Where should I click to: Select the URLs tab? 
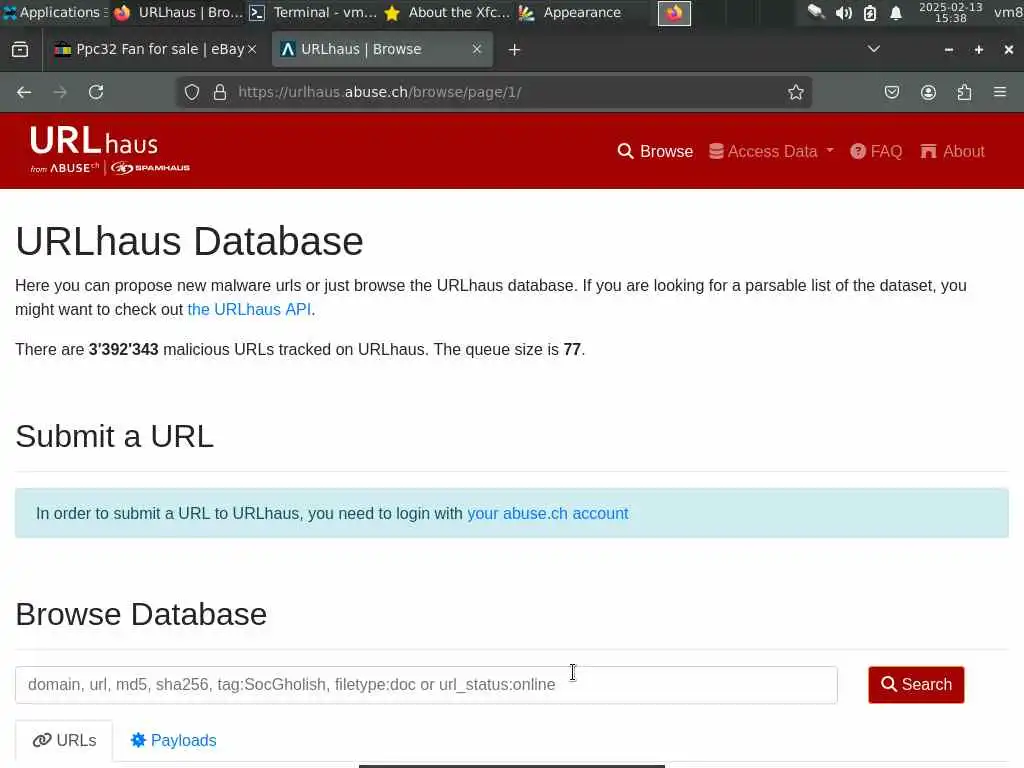(x=64, y=741)
